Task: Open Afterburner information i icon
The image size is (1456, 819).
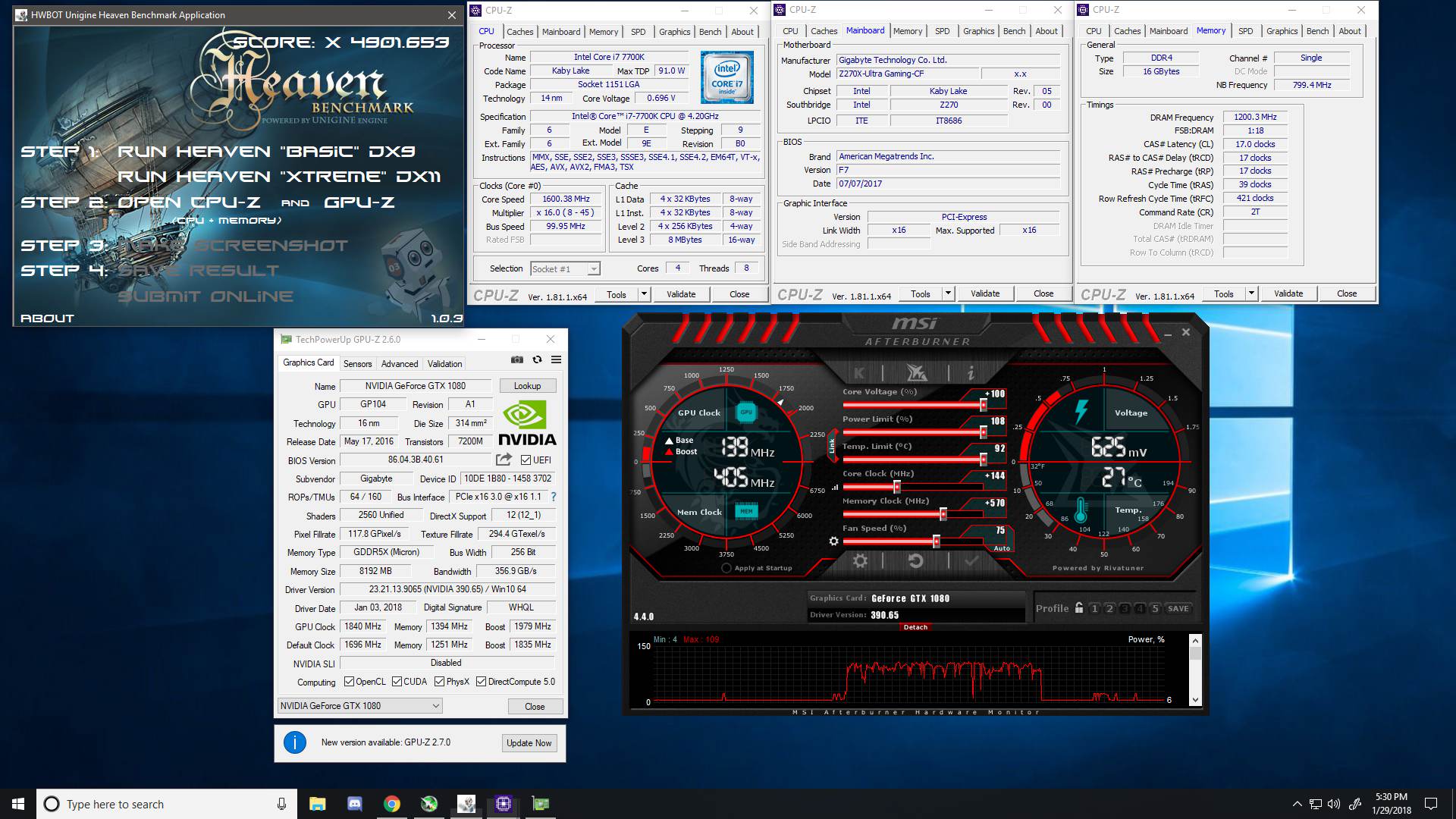Action: [970, 372]
